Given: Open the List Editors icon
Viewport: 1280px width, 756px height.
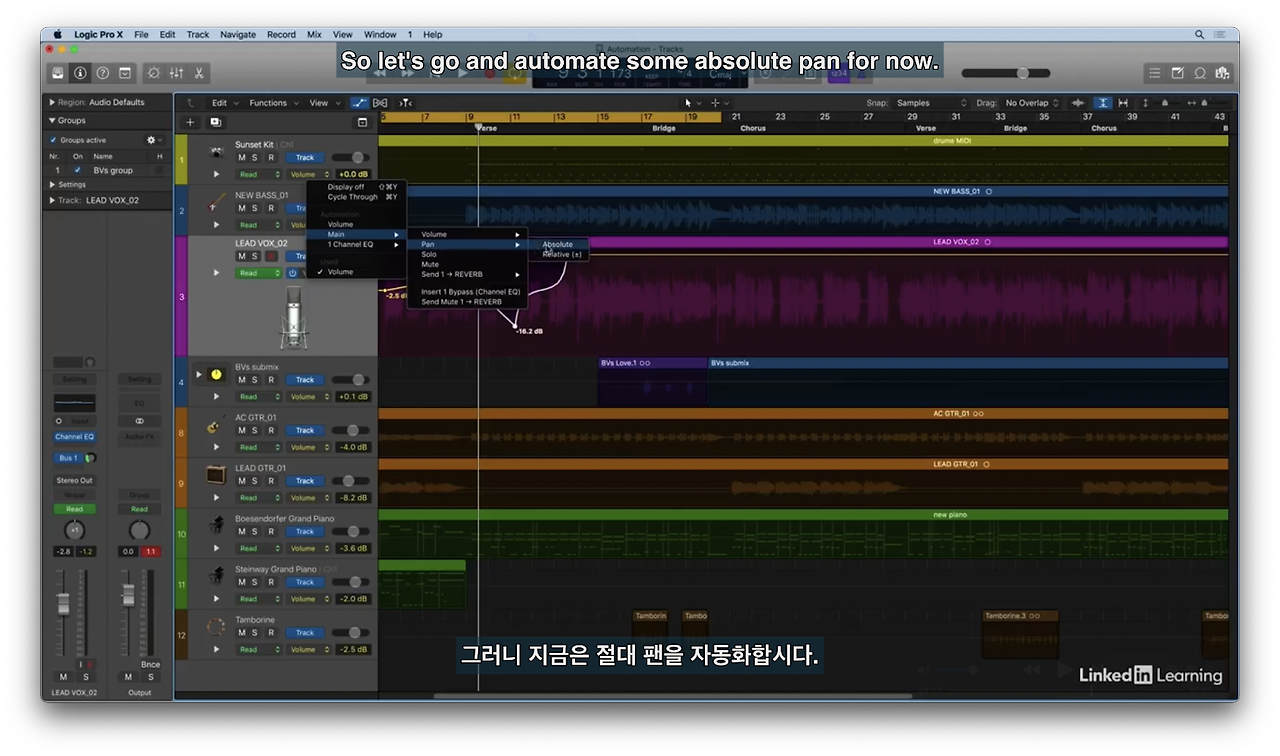Looking at the screenshot, I should click(1155, 73).
